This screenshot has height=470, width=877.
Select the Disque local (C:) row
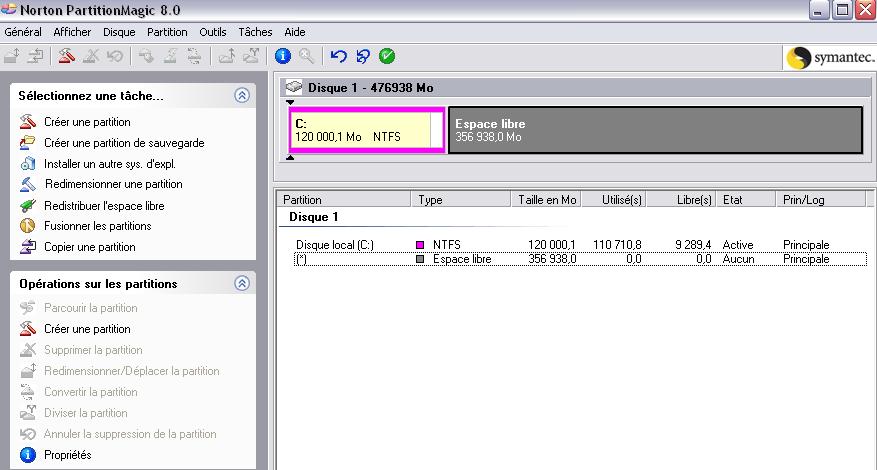click(580, 245)
